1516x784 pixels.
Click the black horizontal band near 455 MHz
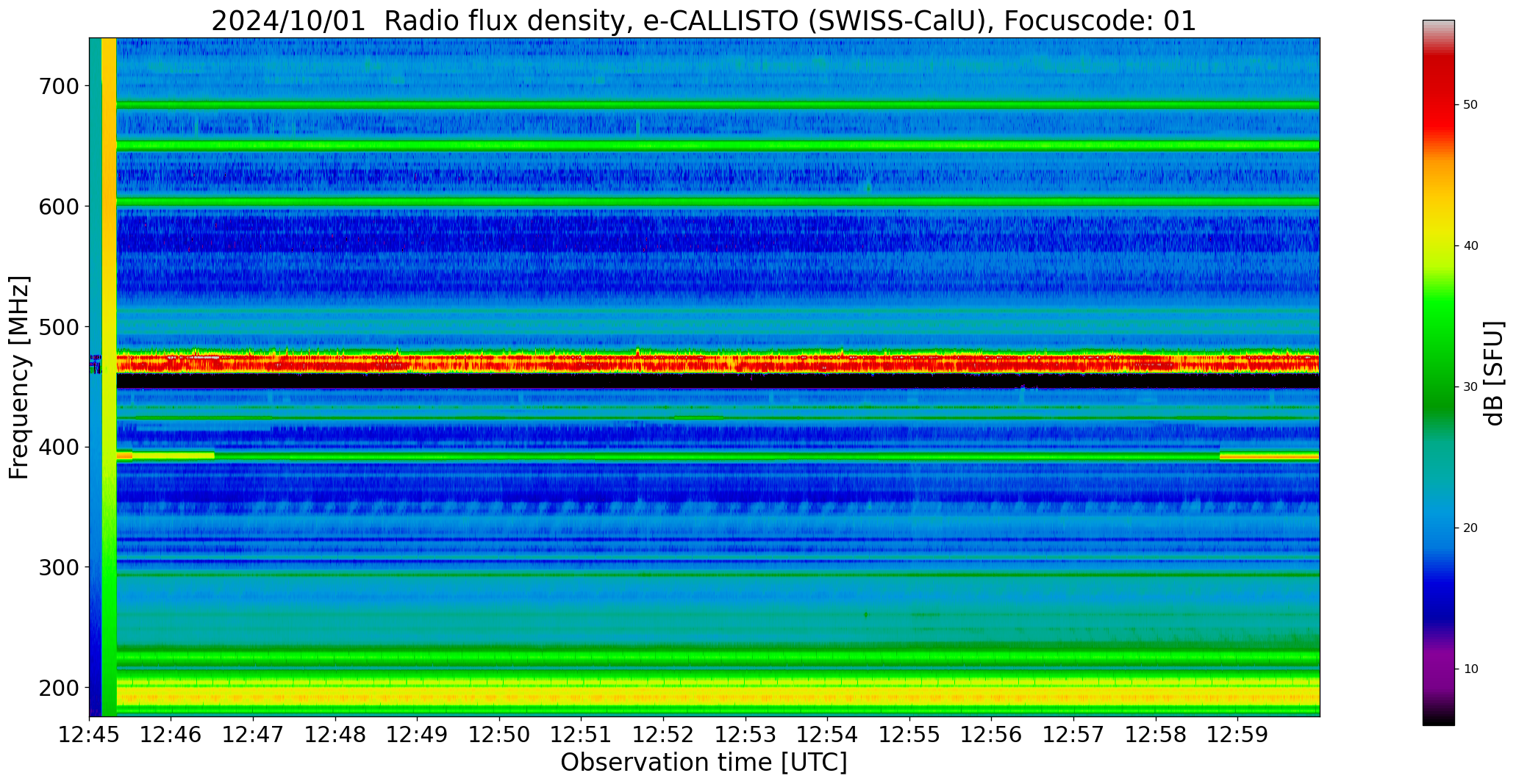(718, 381)
